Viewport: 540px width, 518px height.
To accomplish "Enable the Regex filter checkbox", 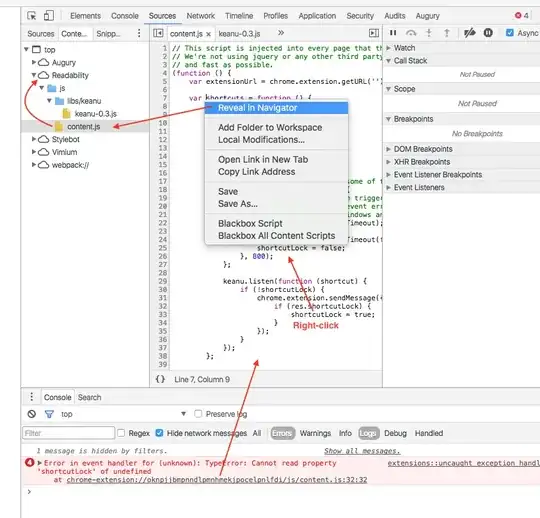I will click(x=121, y=433).
